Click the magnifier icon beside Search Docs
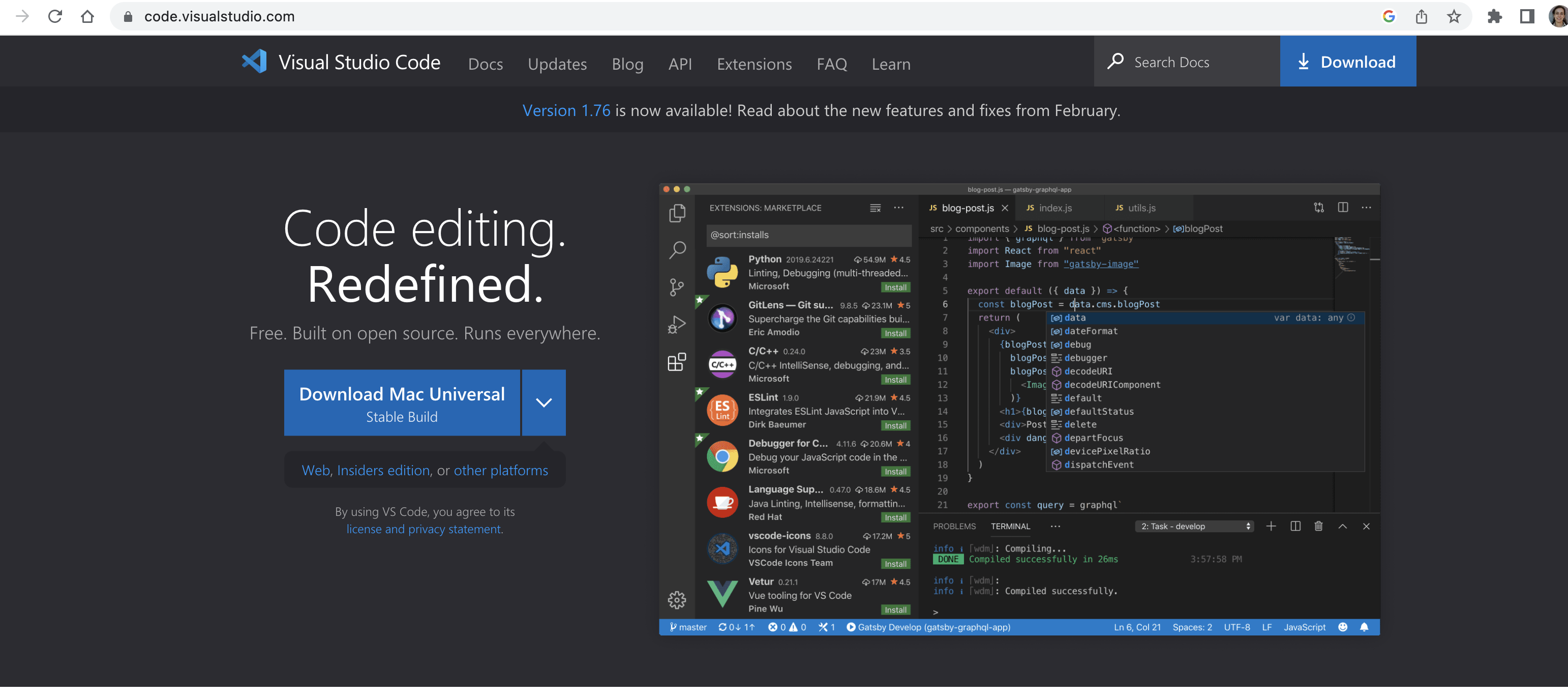This screenshot has width=1568, height=695. point(1115,62)
